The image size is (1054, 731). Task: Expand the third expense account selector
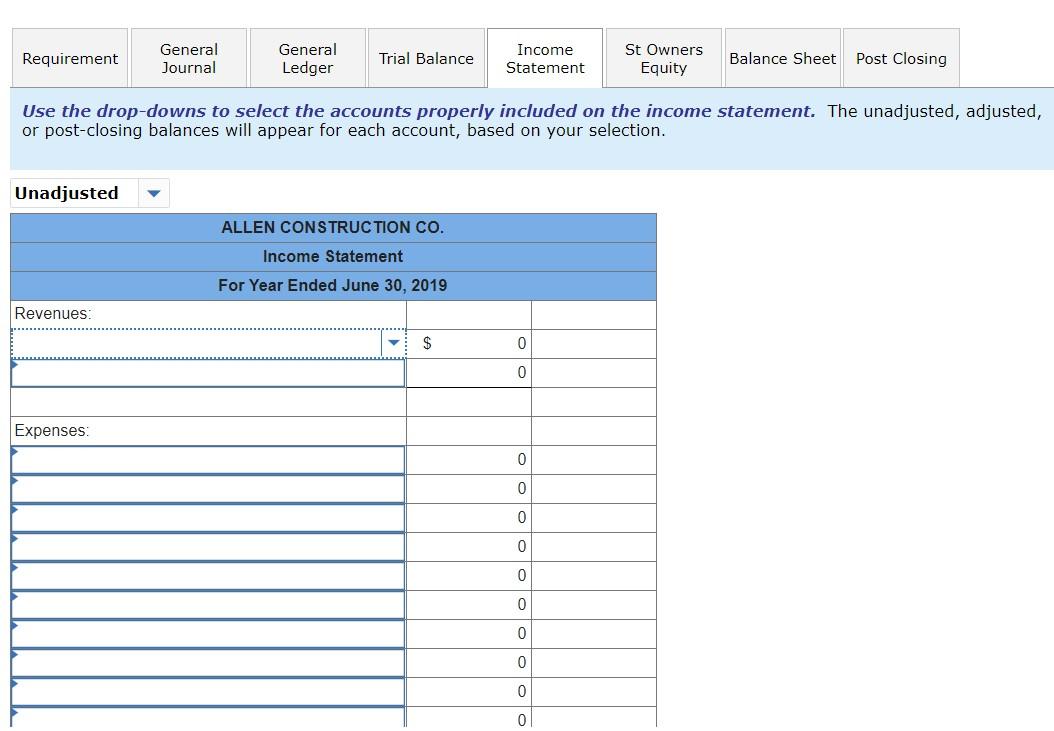point(207,517)
